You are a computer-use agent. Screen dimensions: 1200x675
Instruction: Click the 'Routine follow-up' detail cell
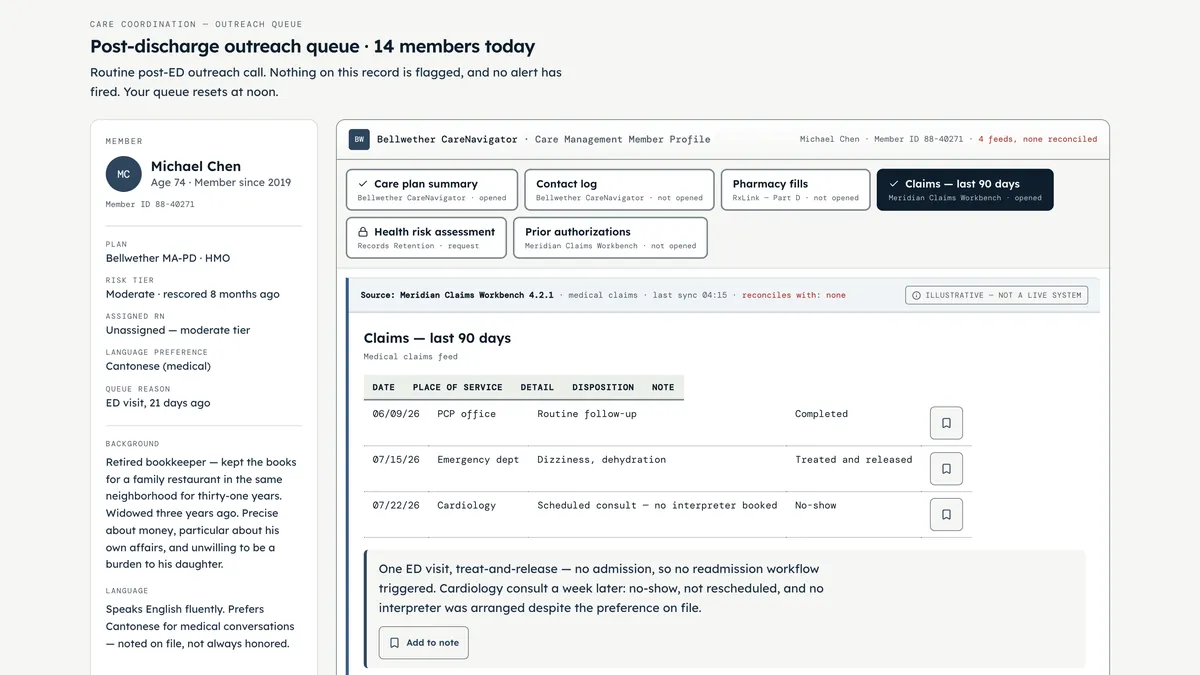pyautogui.click(x=587, y=414)
